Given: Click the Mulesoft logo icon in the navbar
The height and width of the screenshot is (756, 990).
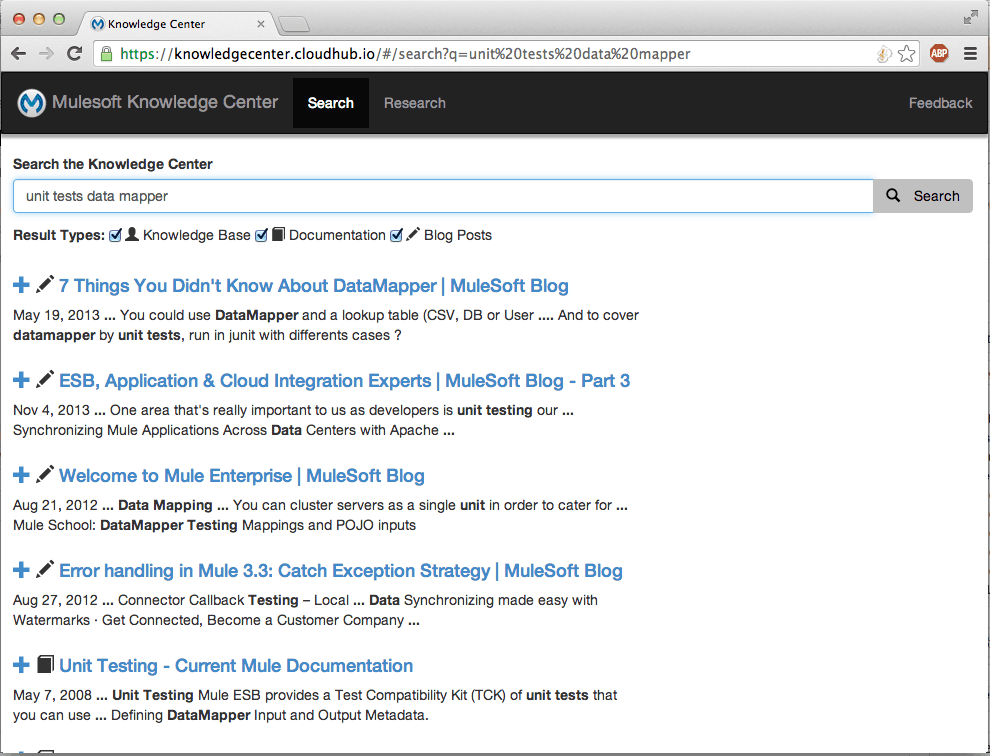Looking at the screenshot, I should click(32, 103).
